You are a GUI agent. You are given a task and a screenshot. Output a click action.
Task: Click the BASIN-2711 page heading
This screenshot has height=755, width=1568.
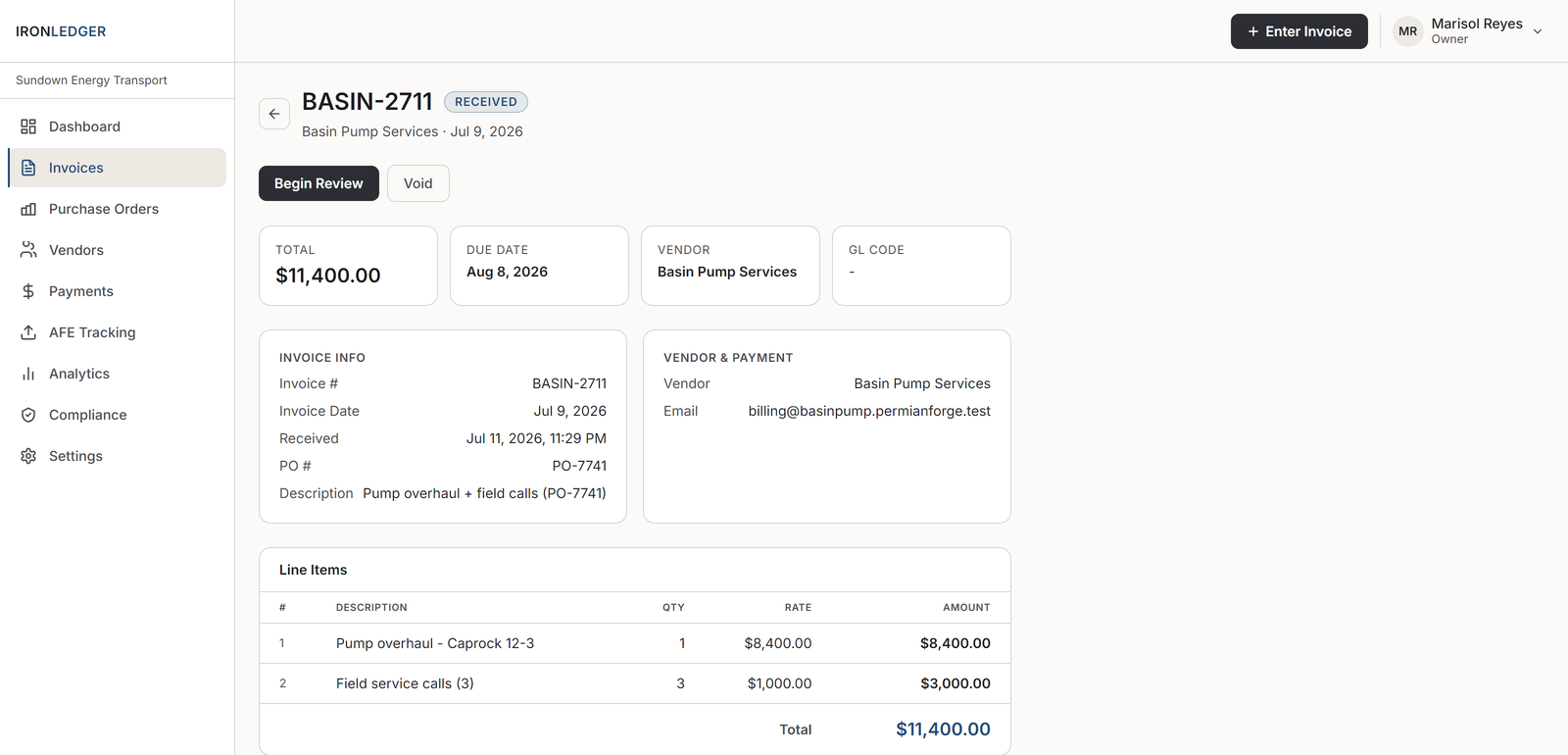[x=367, y=102]
